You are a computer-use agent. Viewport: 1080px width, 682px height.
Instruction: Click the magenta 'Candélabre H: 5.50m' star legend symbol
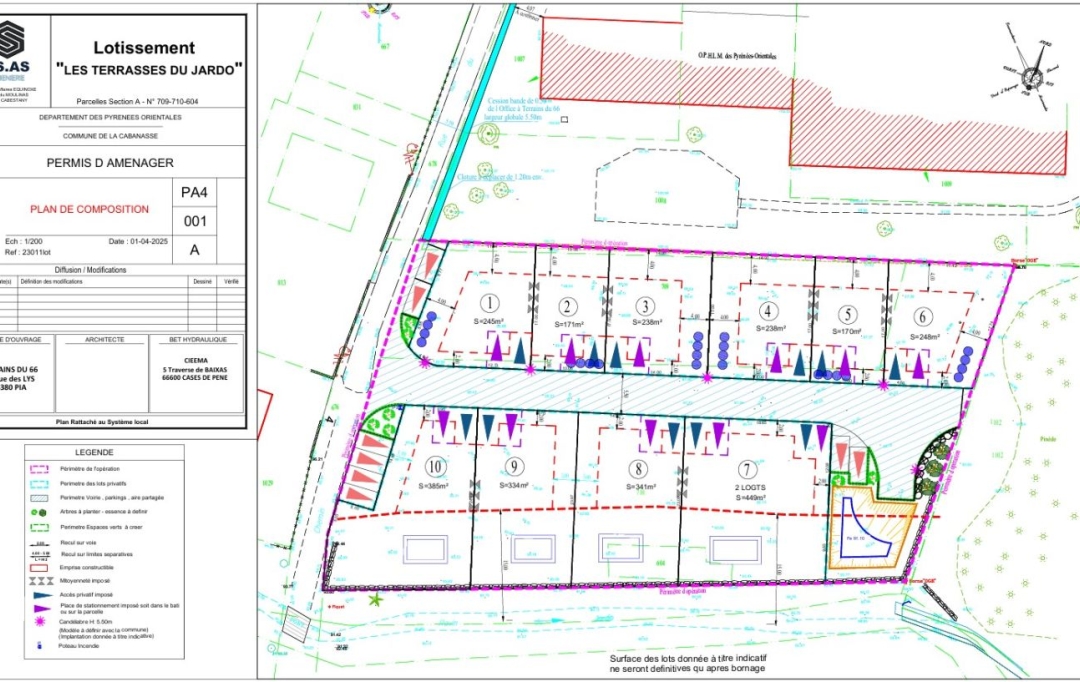pos(40,621)
